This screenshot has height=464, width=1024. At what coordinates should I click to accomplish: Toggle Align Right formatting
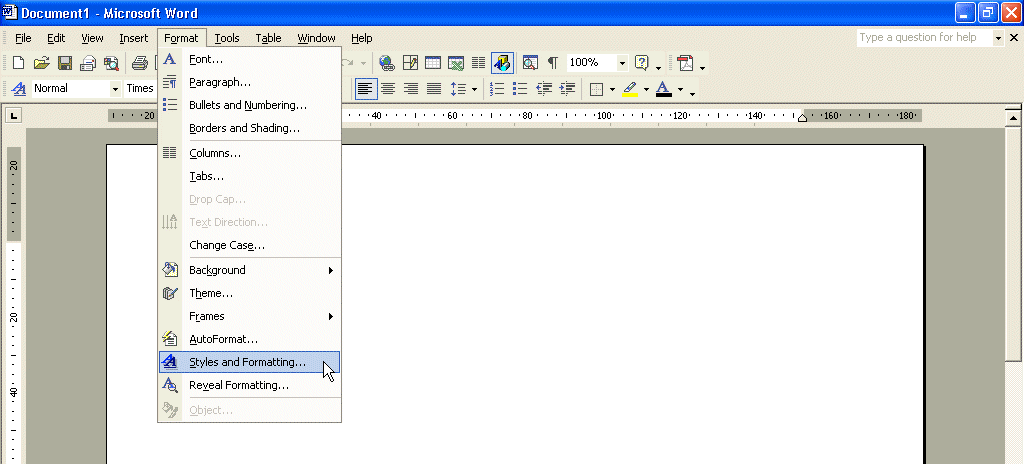coord(411,88)
